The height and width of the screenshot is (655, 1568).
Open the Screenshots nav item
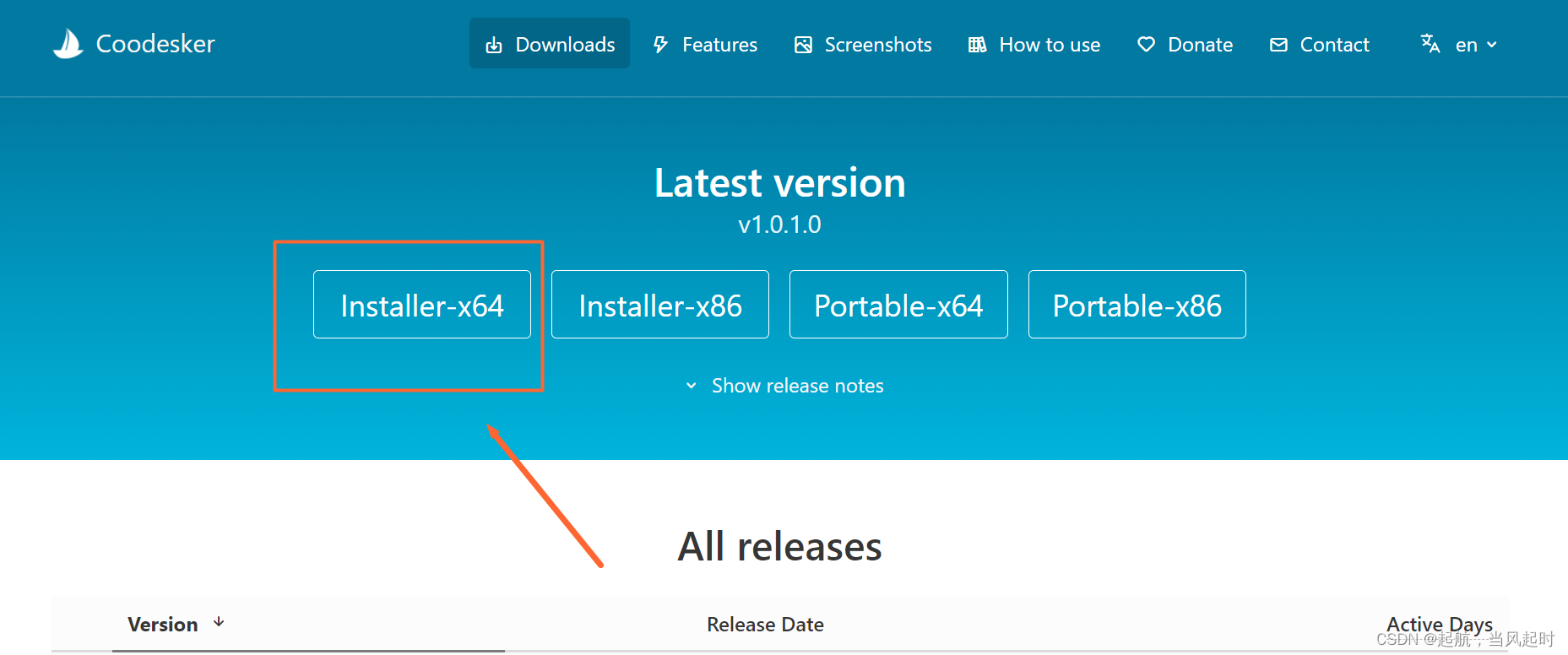coord(863,44)
